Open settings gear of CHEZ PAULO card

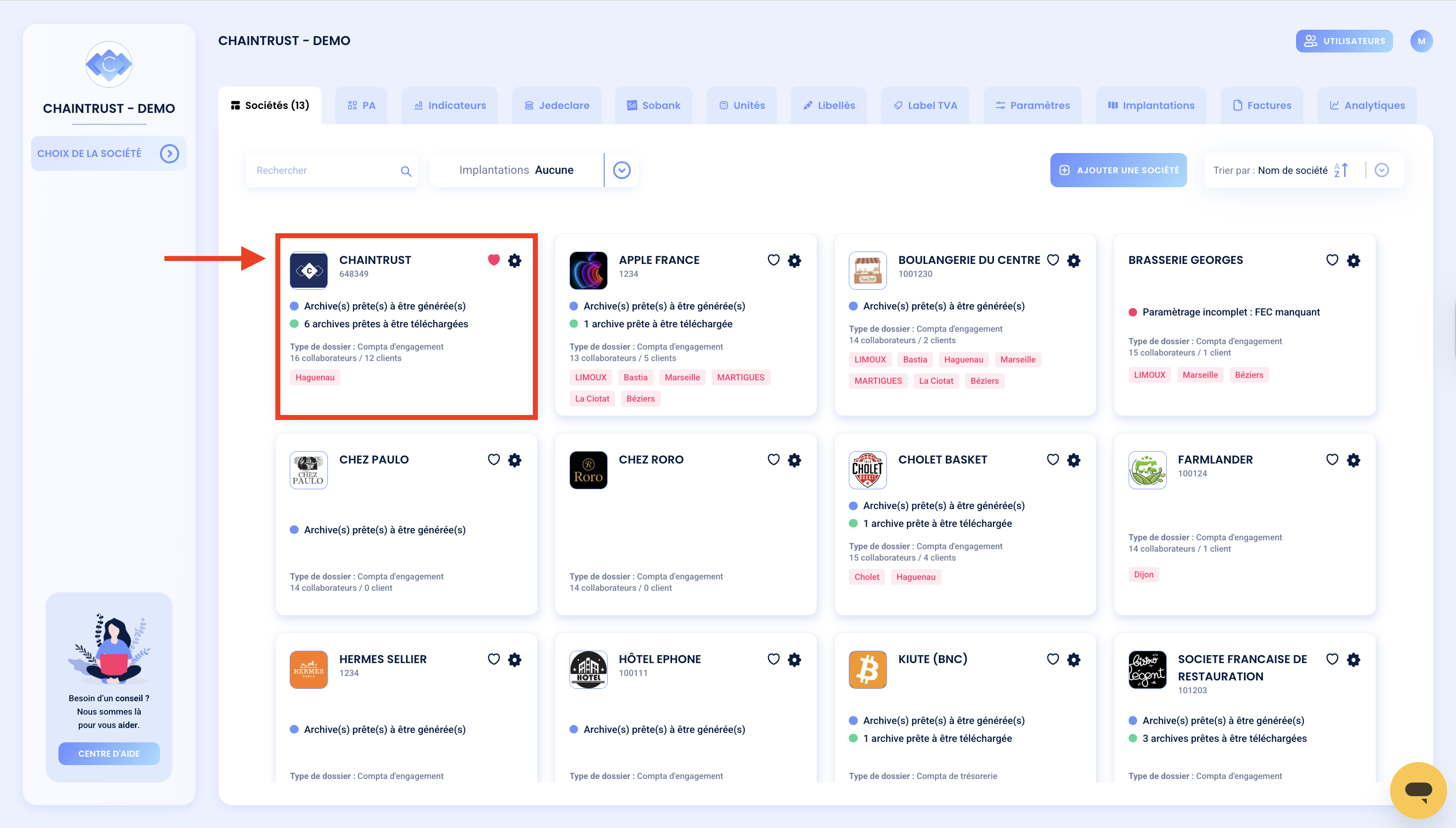point(515,460)
